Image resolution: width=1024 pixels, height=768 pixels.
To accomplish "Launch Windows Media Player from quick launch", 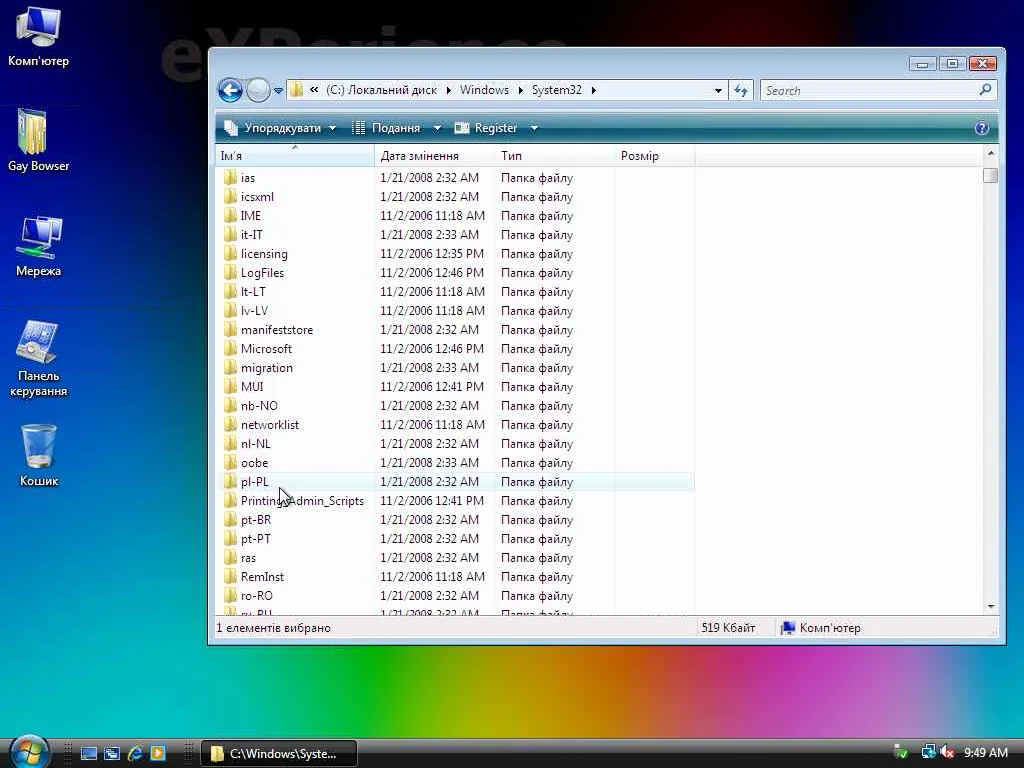I will point(157,753).
